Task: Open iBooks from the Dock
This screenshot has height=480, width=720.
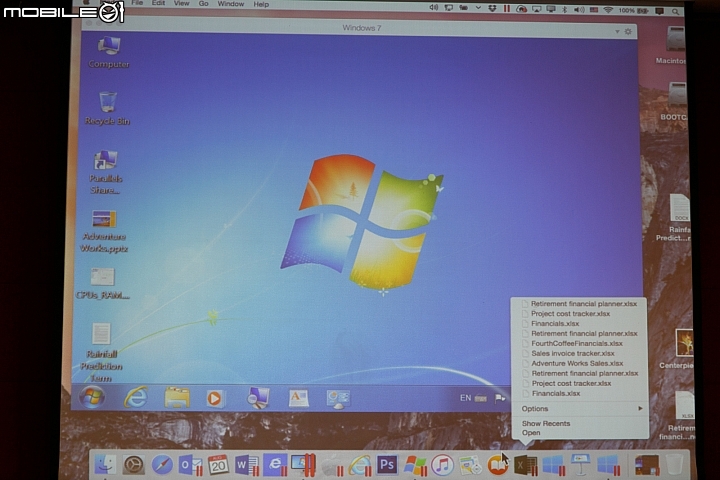Action: point(498,465)
